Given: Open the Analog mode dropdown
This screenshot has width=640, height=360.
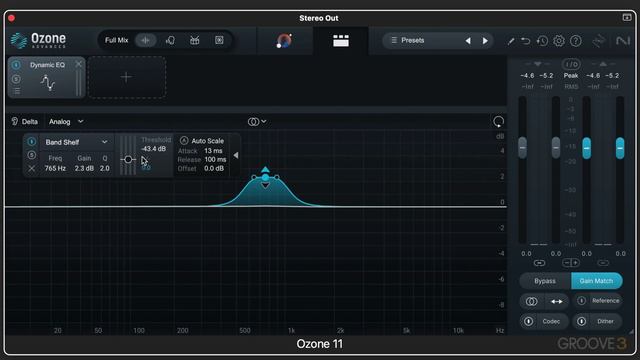Looking at the screenshot, I should (x=66, y=122).
